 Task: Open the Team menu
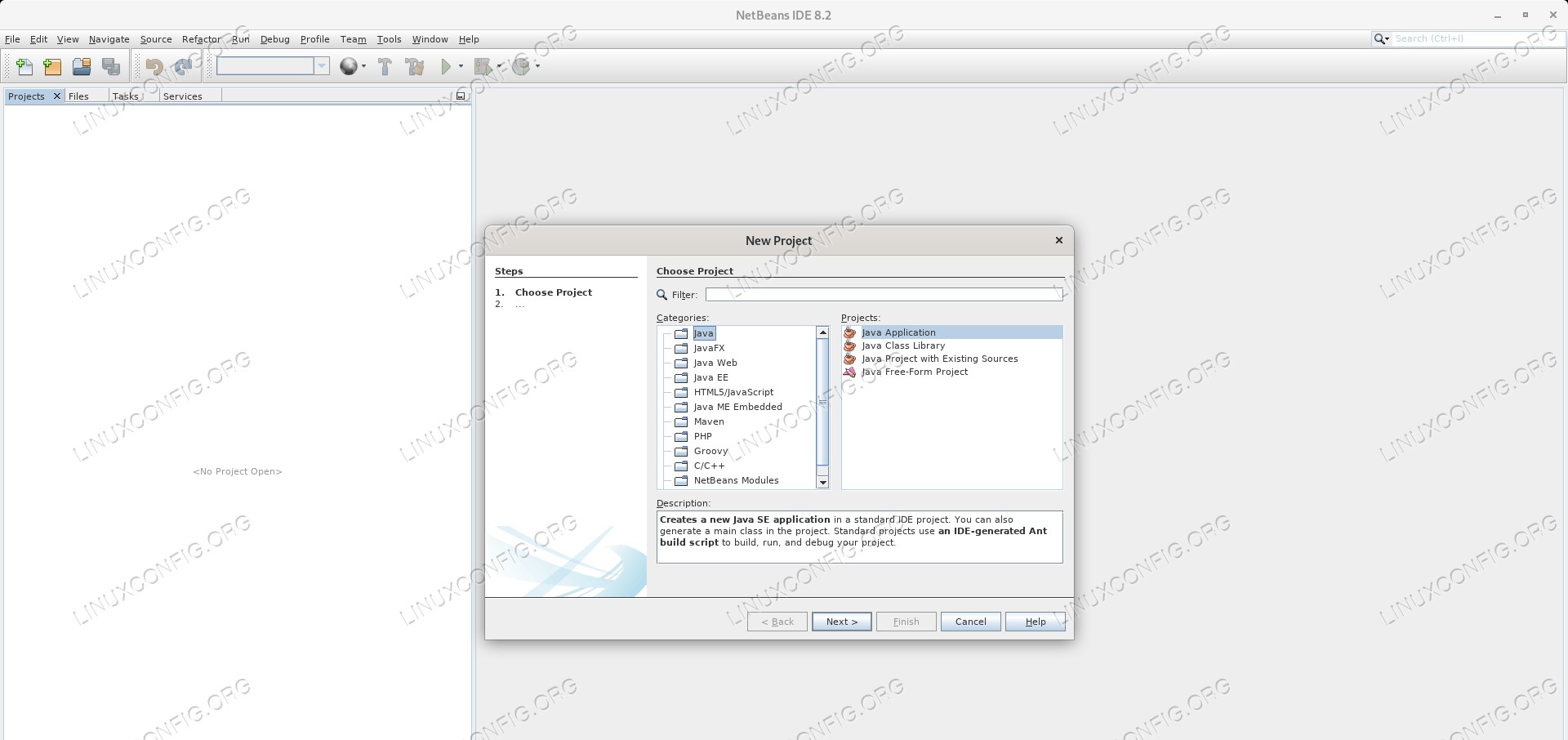(x=354, y=39)
